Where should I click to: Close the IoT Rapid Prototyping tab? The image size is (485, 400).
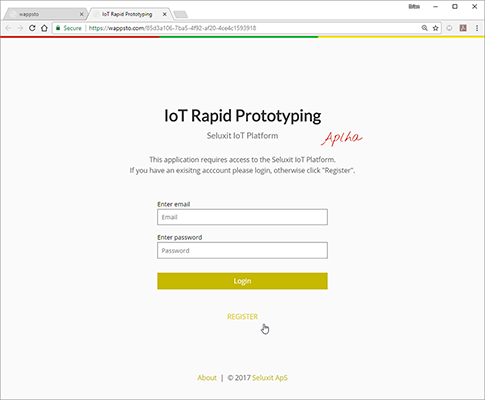click(165, 14)
